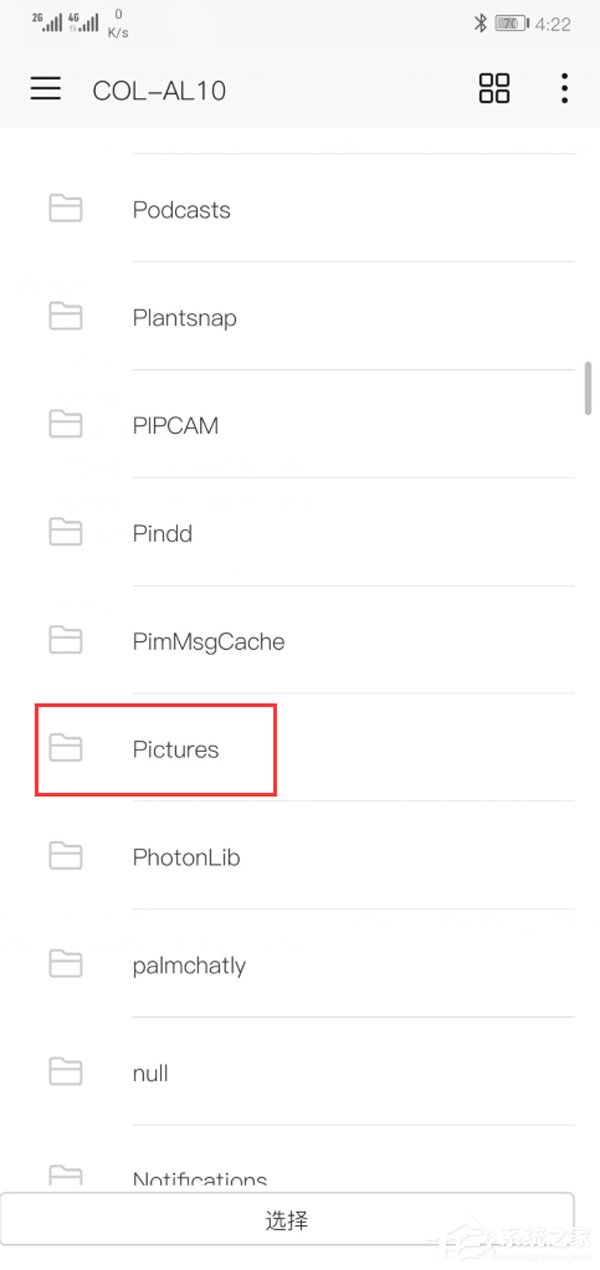
Task: Click the Pindd folder icon
Action: pos(65,532)
